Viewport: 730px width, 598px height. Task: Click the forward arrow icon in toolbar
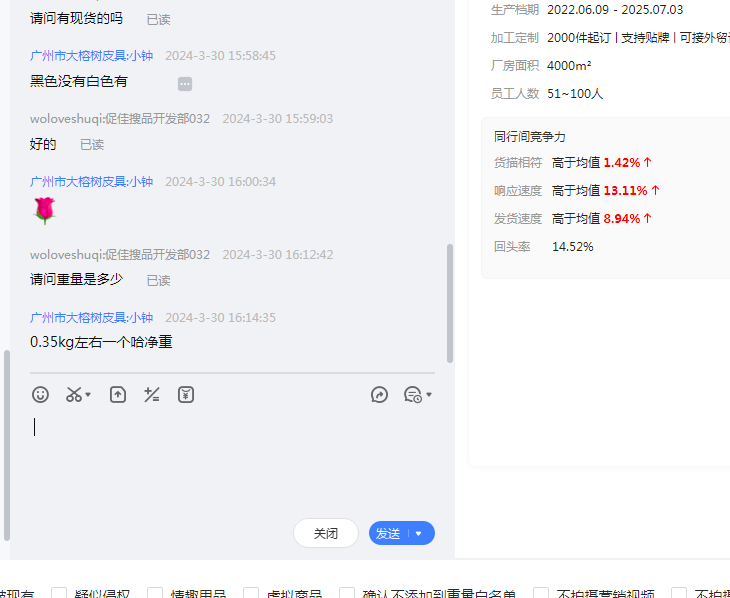pos(379,395)
